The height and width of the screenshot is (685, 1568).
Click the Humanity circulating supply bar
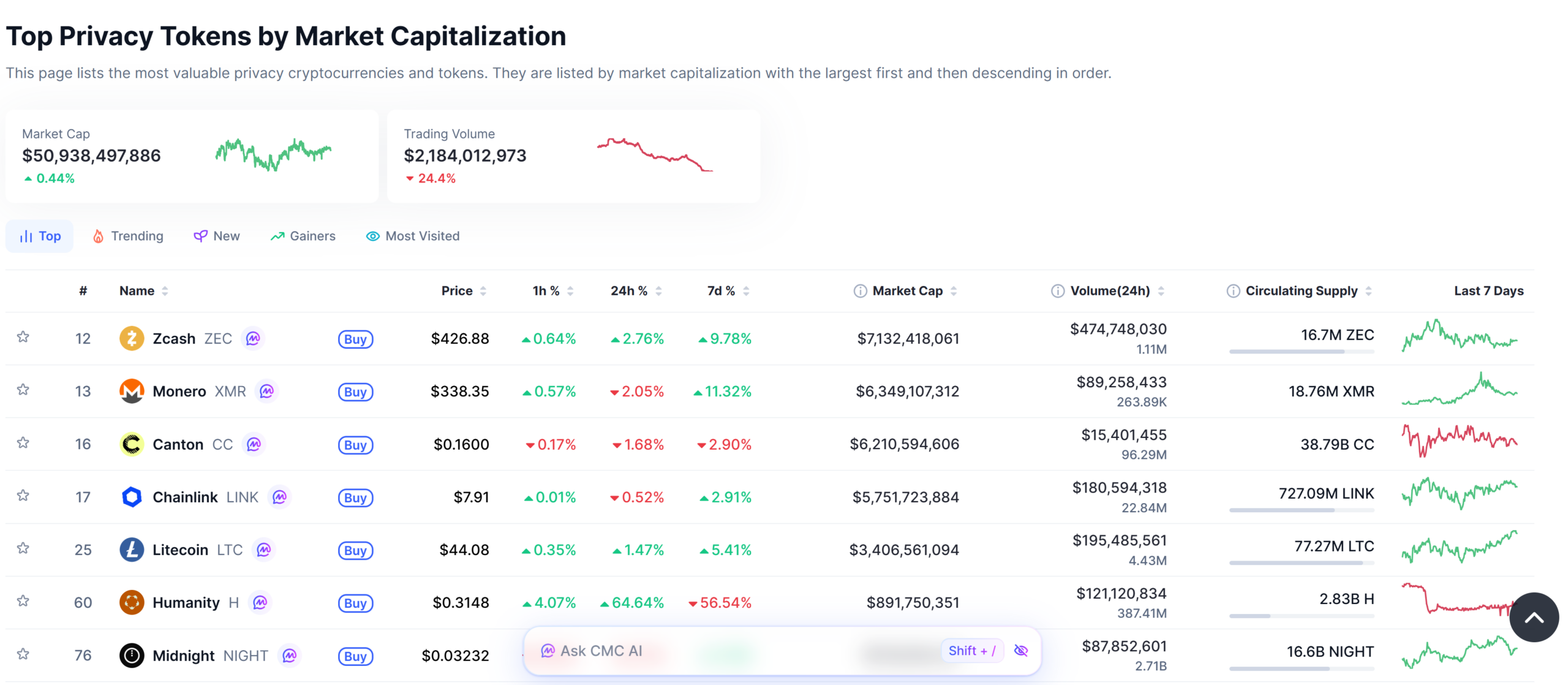click(x=1302, y=616)
